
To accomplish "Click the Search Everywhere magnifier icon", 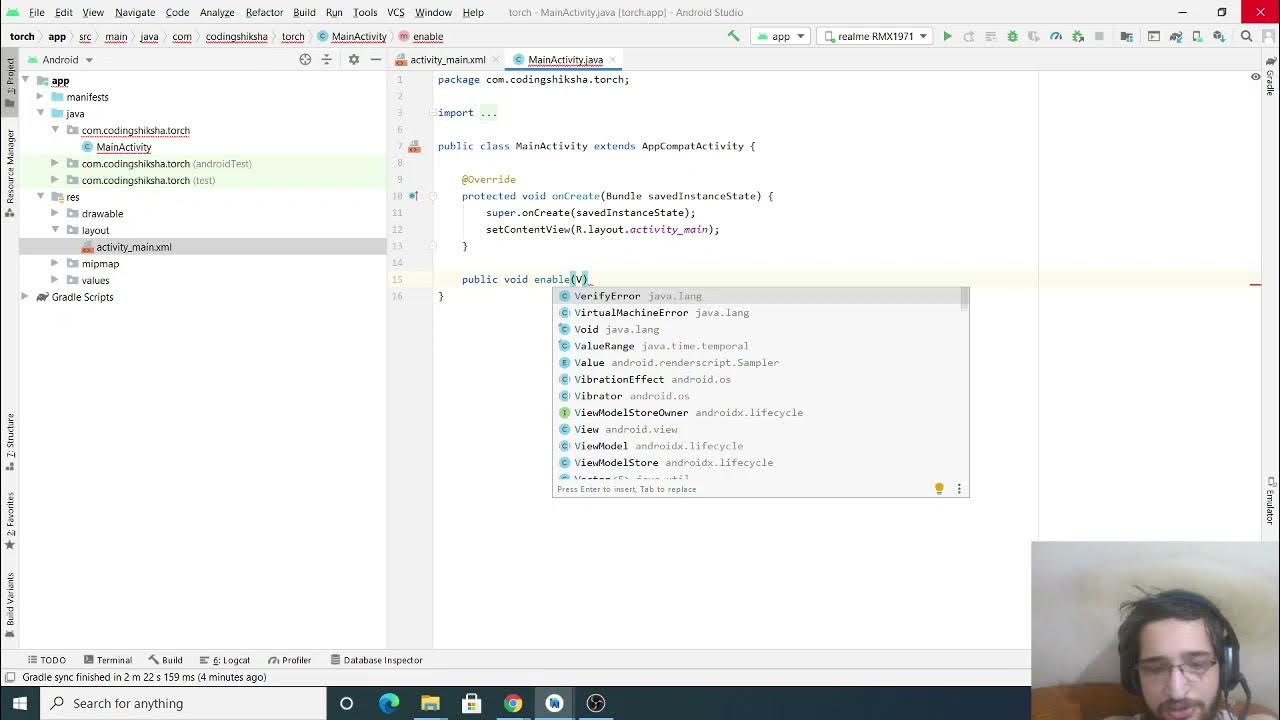I will coord(1246,37).
